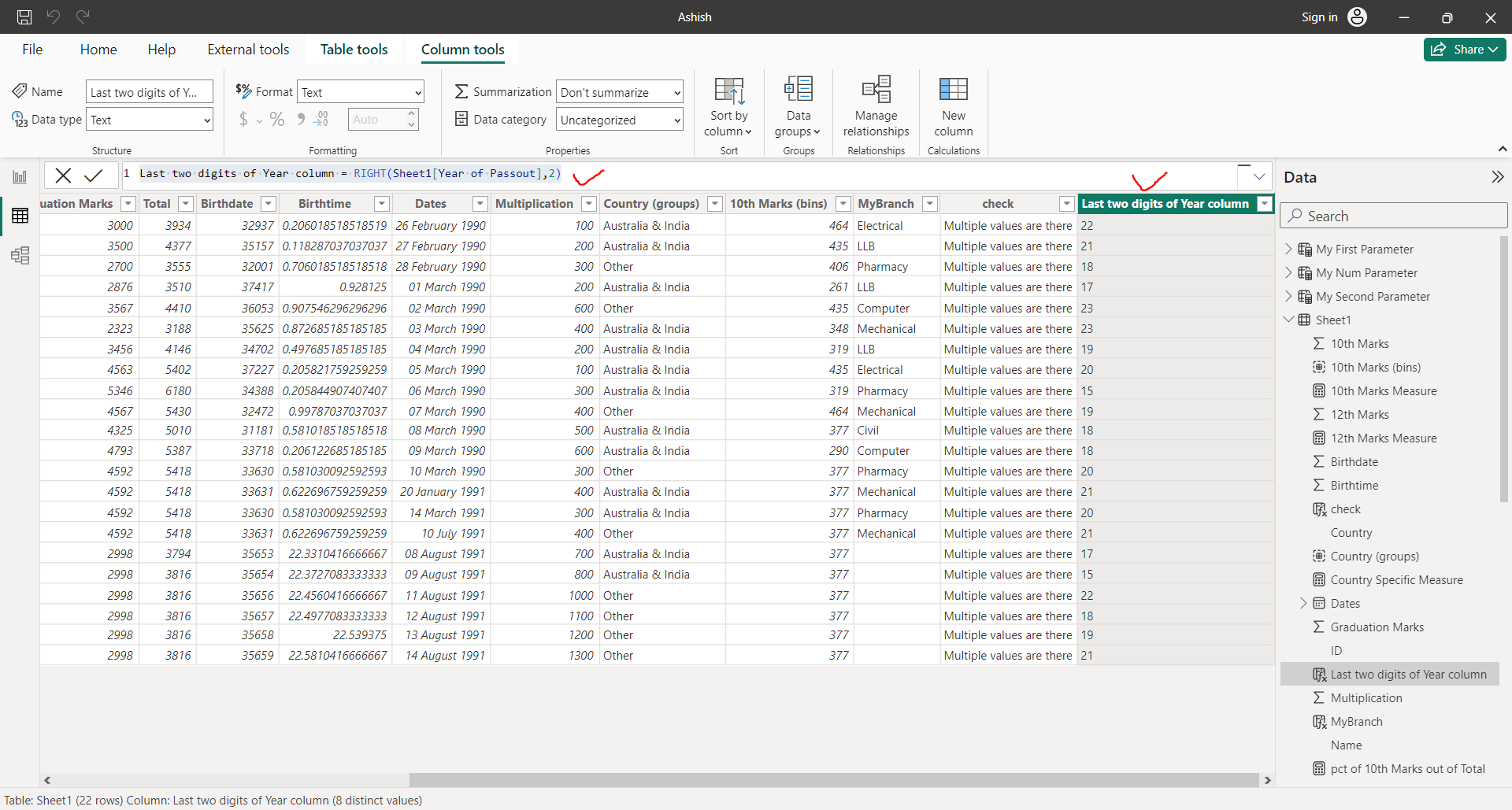
Task: Create a New column from the ribbon
Action: tap(953, 106)
